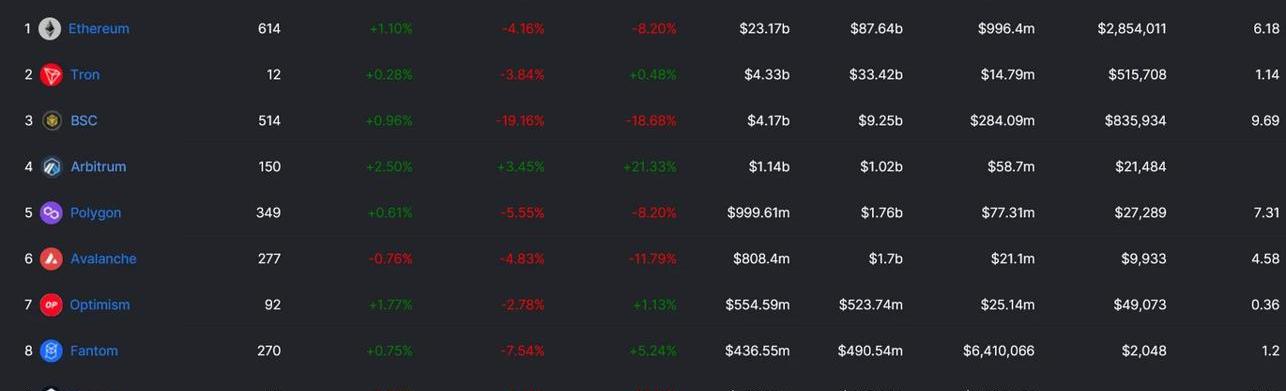Click the Ethereum logo icon

click(x=50, y=29)
